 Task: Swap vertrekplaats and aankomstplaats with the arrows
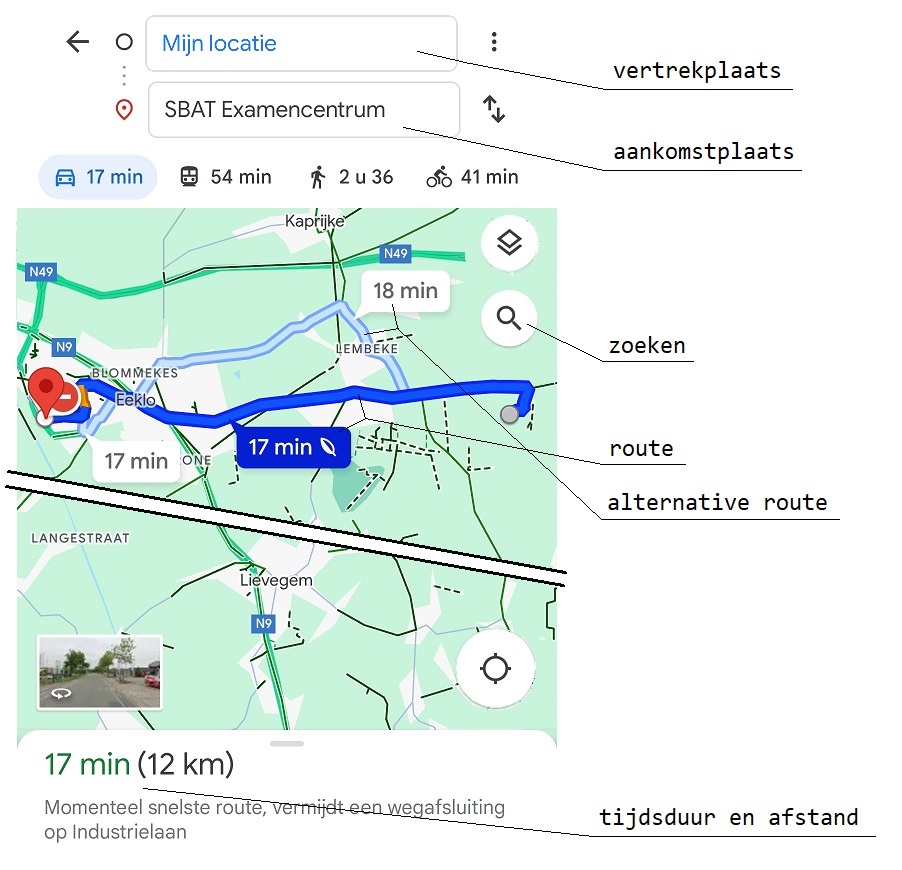tap(495, 110)
